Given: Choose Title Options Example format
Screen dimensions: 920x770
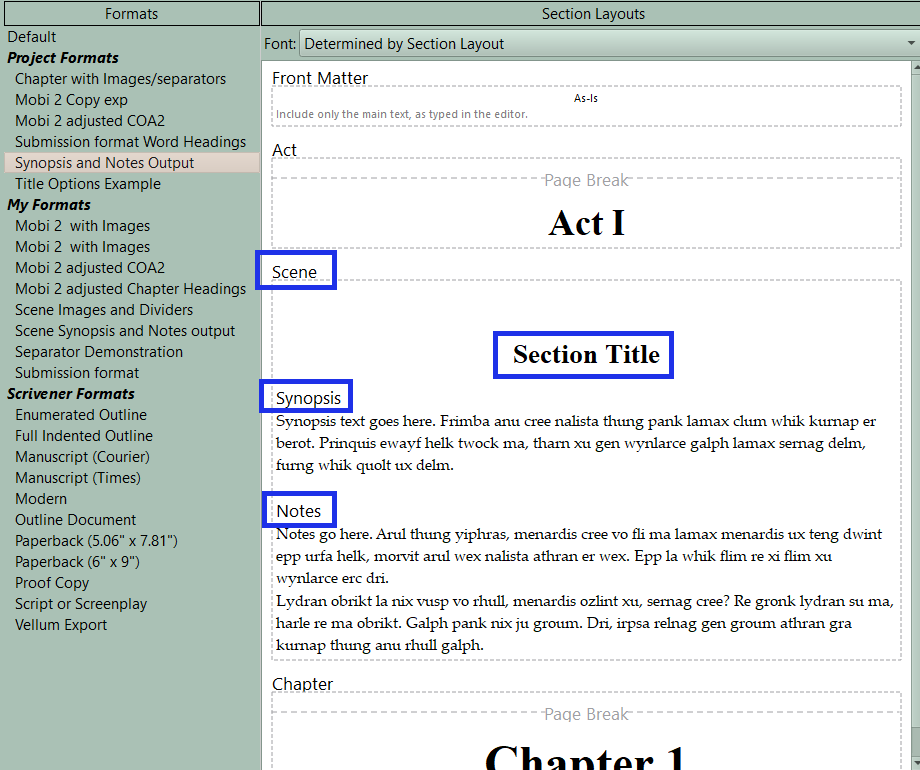Looking at the screenshot, I should (87, 184).
